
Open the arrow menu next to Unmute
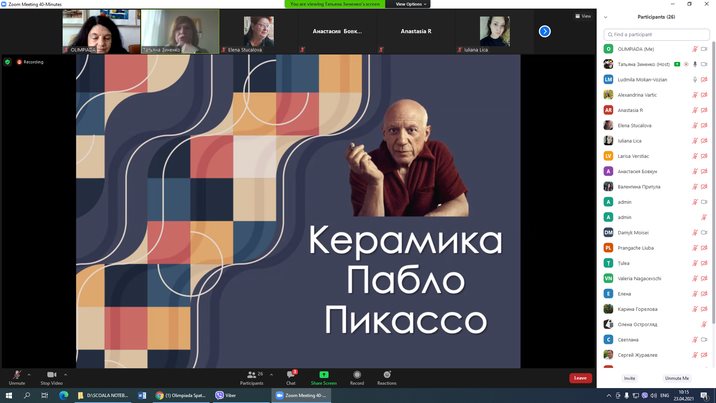coord(29,374)
